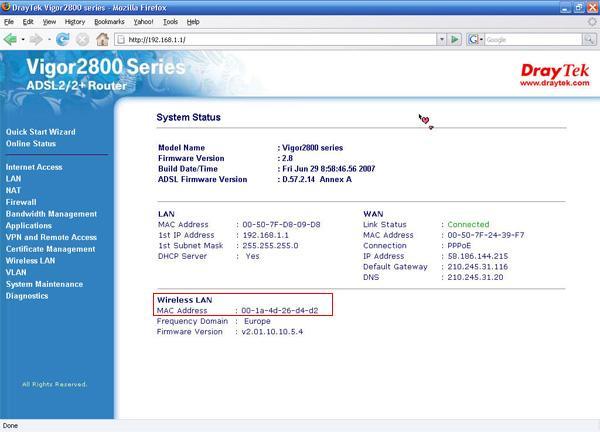Open the Yahoo! menu

(x=143, y=22)
